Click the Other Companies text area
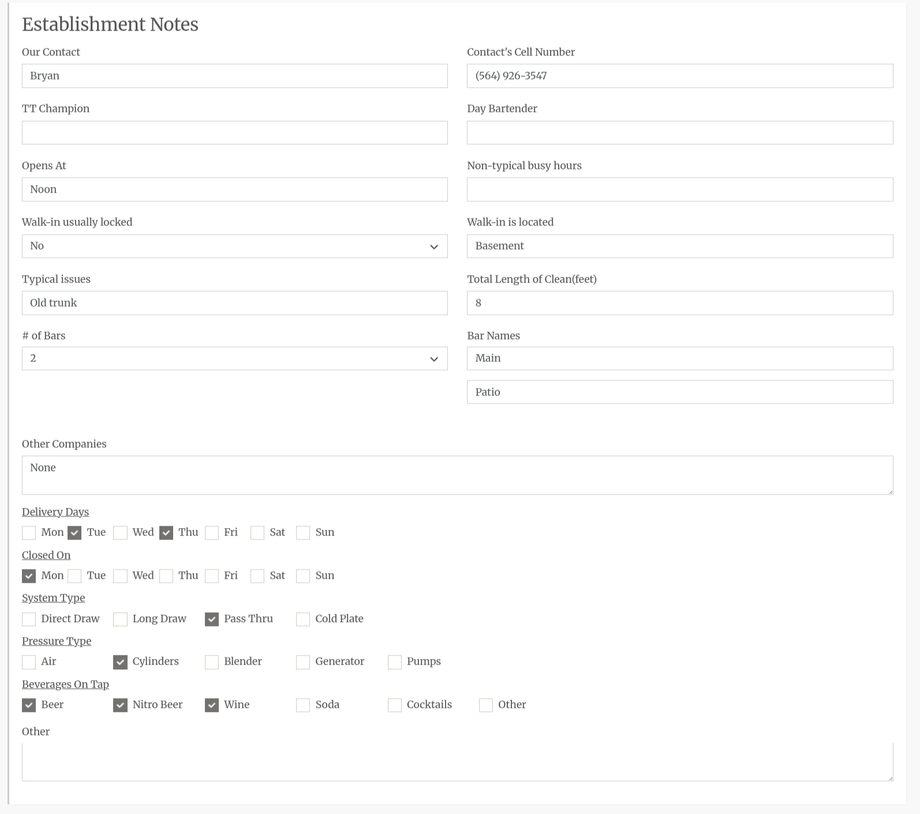The image size is (920, 814). [457, 475]
